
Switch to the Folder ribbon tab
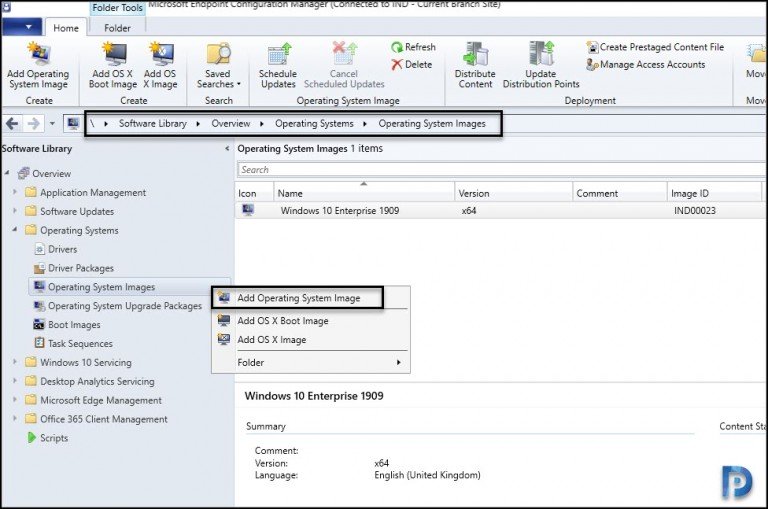tap(117, 28)
